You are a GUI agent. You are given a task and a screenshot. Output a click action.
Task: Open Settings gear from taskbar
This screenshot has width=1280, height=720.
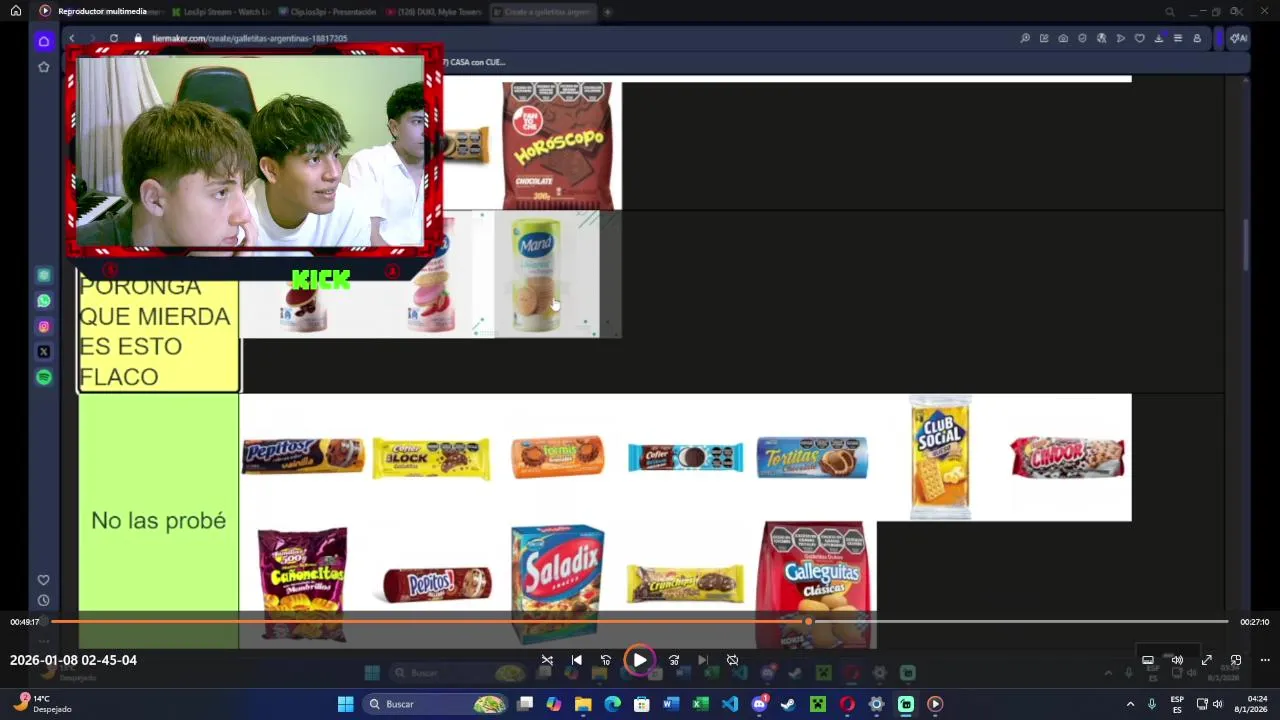(876, 704)
